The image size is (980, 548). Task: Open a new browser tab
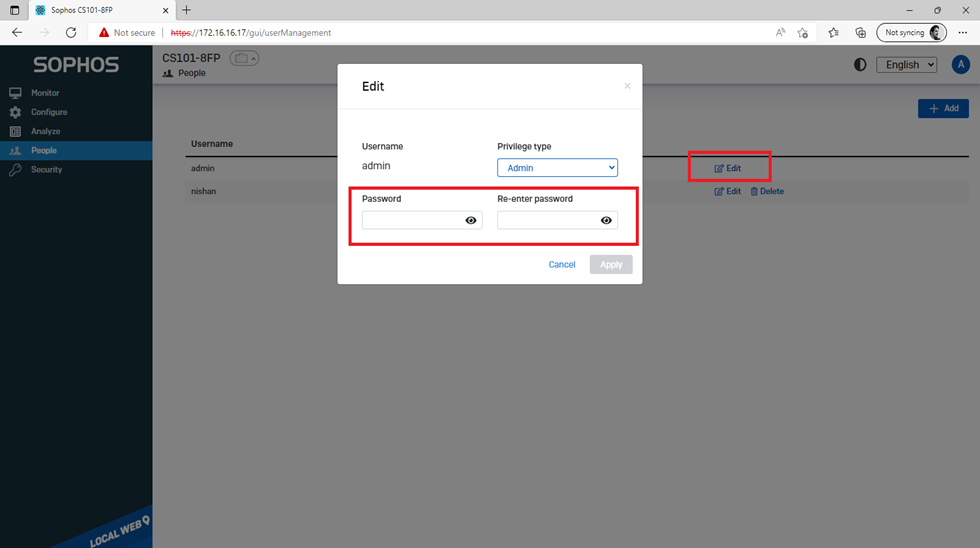[186, 10]
